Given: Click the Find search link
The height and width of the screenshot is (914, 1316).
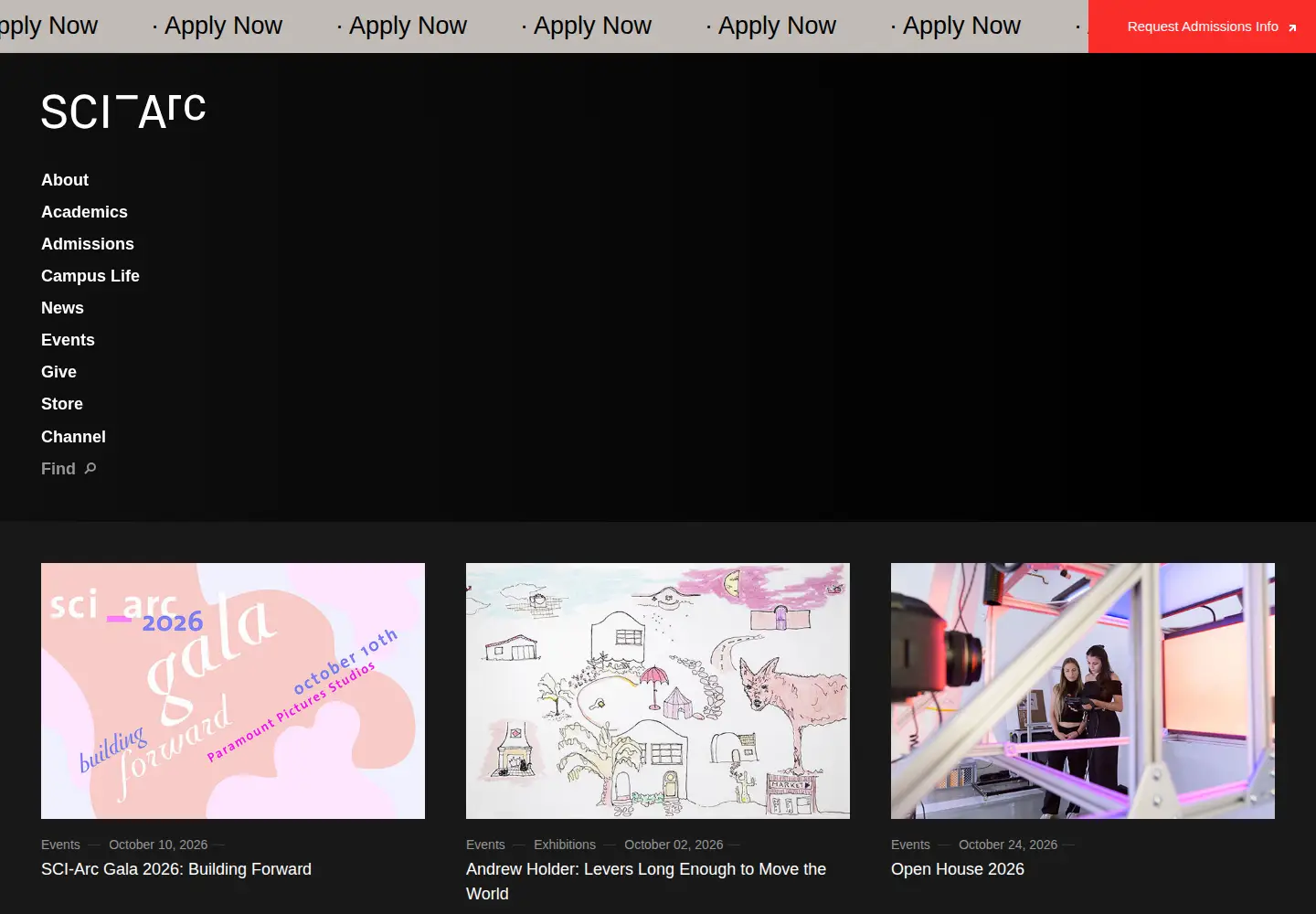Looking at the screenshot, I should click(69, 469).
